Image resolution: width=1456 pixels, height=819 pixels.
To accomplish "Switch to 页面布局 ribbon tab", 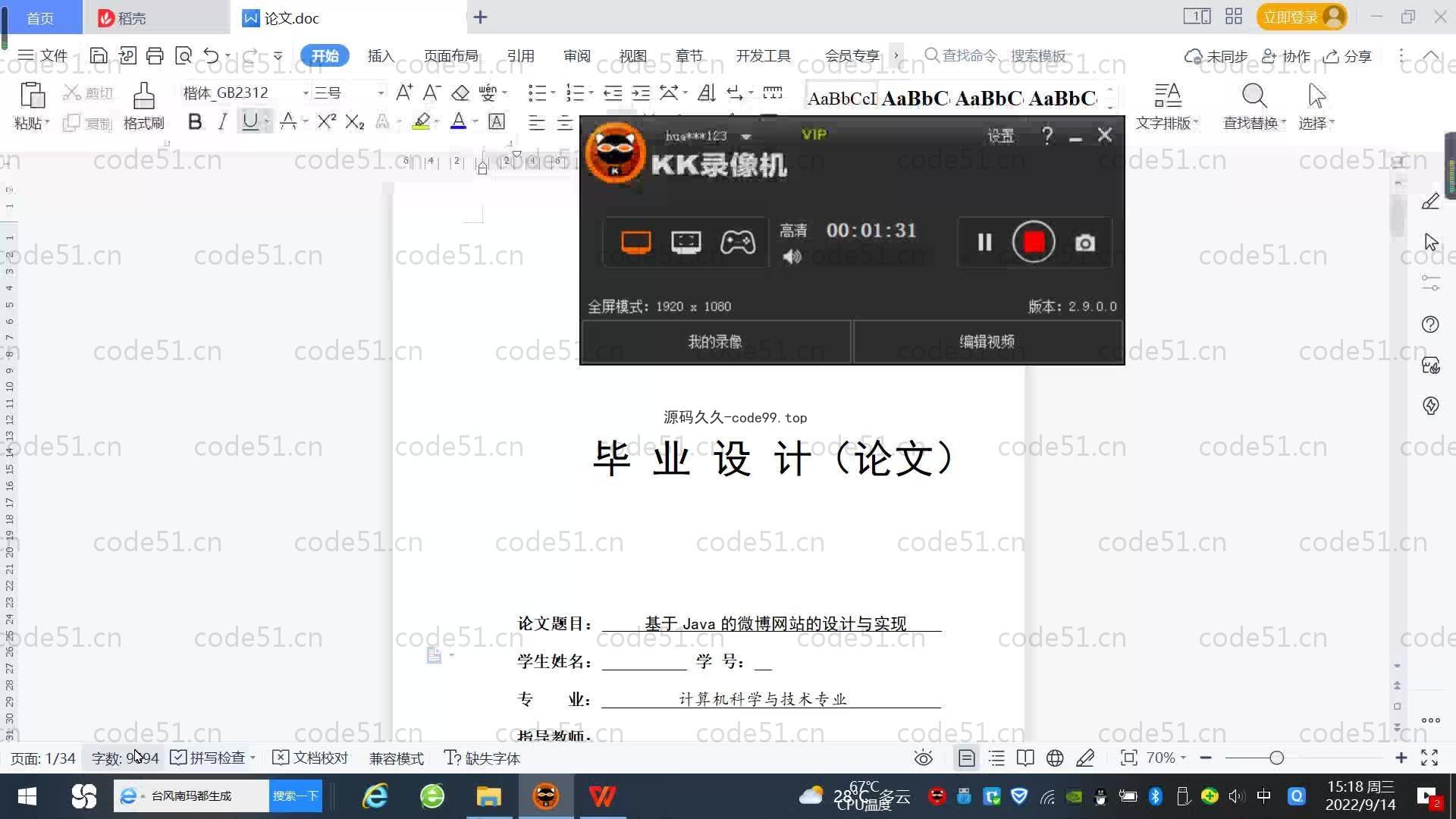I will (451, 55).
